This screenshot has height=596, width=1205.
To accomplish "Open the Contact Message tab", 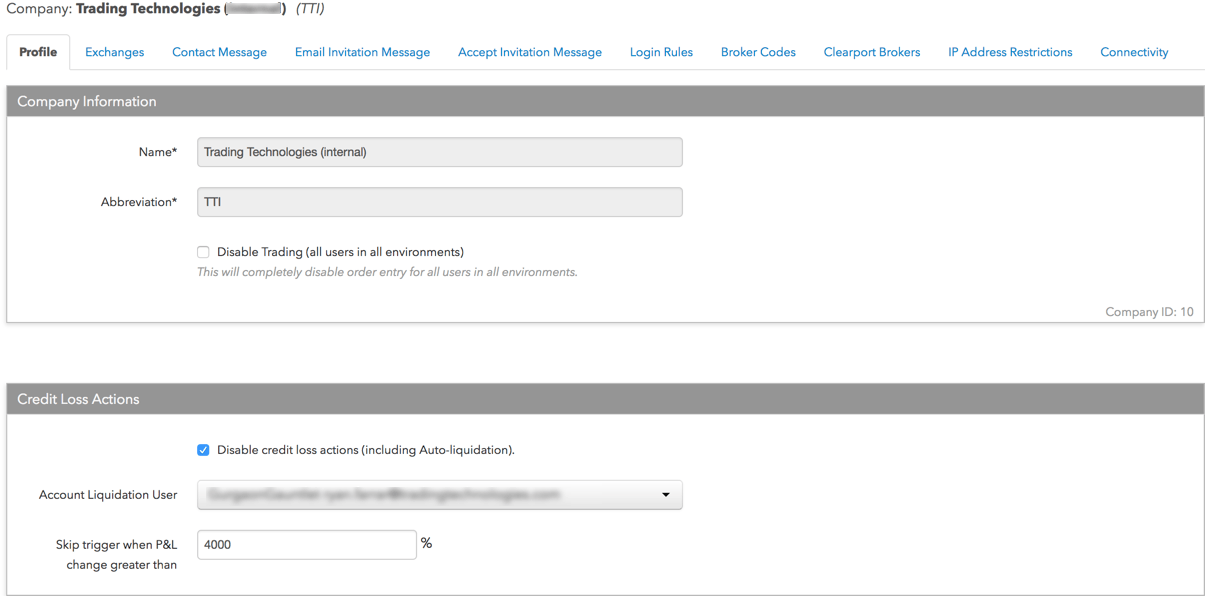I will (219, 52).
